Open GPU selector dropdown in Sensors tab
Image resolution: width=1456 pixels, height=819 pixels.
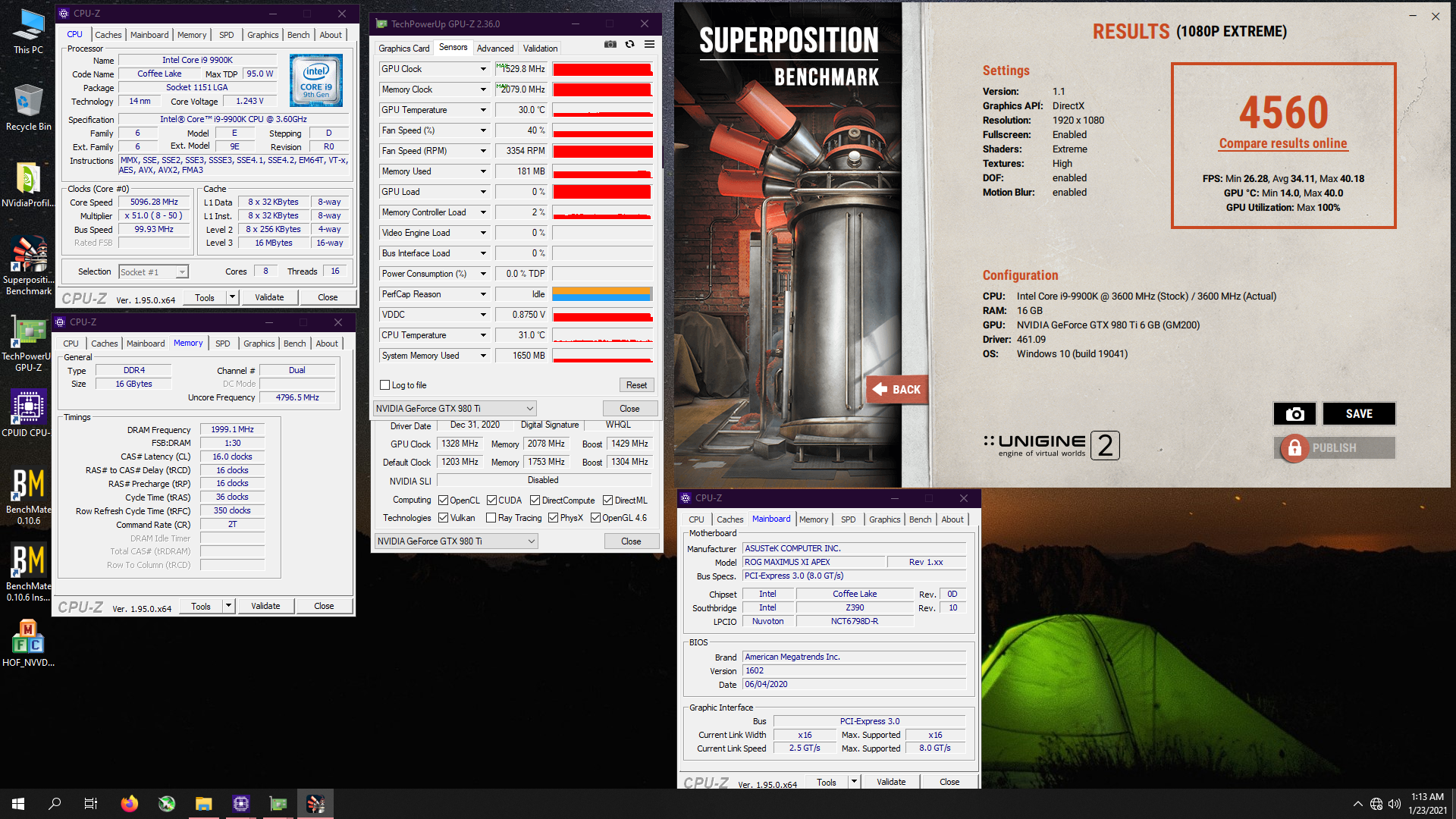click(455, 409)
